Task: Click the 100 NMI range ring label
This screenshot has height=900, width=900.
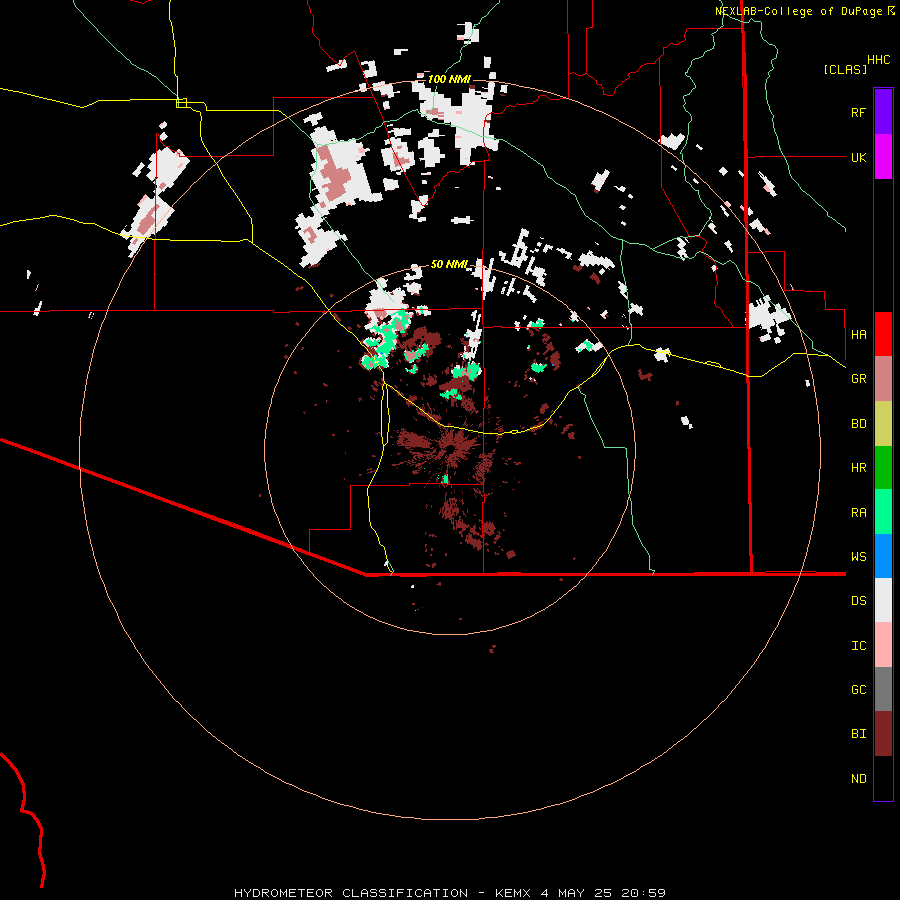Action: (x=449, y=79)
